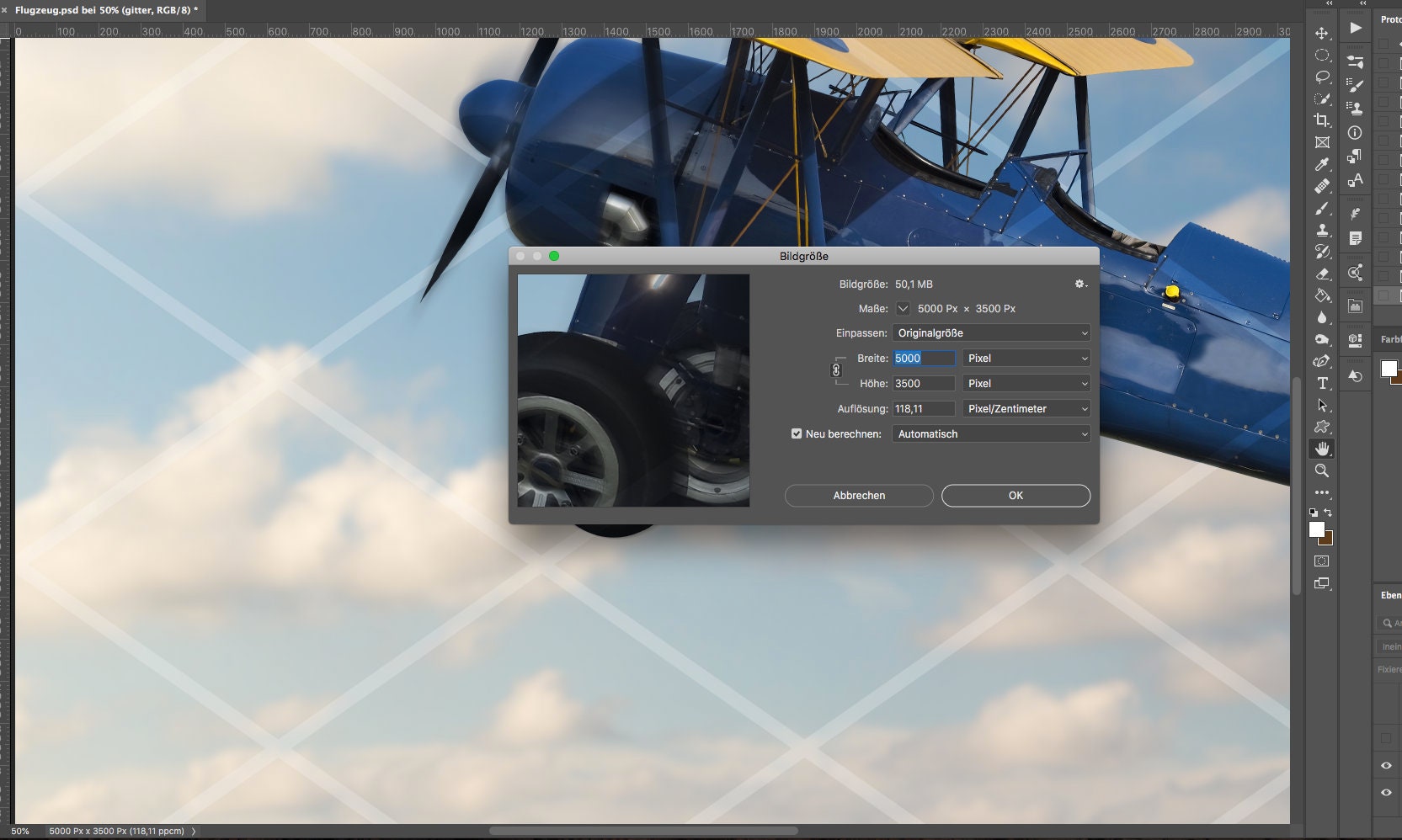Open the Bildgröße options gear menu
The image size is (1402, 840).
tap(1080, 284)
